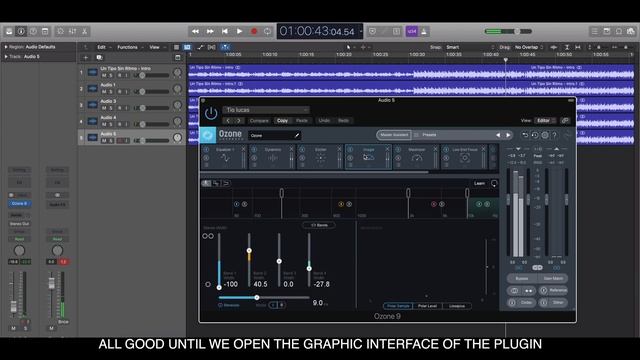Go to the next Ozone preset arrow
This screenshot has height=360, width=640.
click(508, 135)
